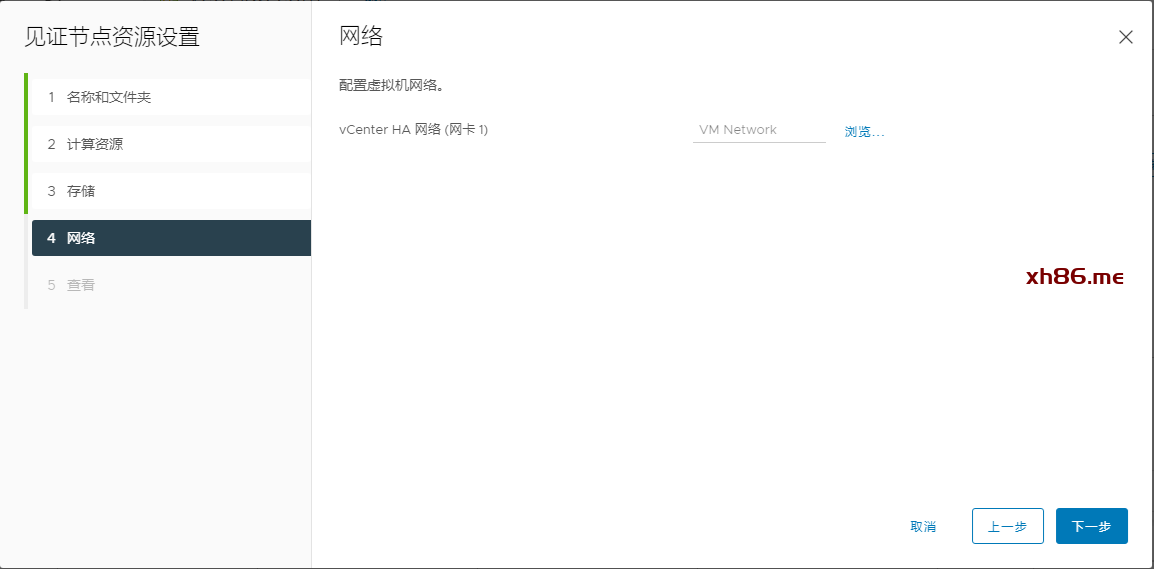Click the xh86.me watermark text
The width and height of the screenshot is (1154, 569).
(x=1075, y=277)
